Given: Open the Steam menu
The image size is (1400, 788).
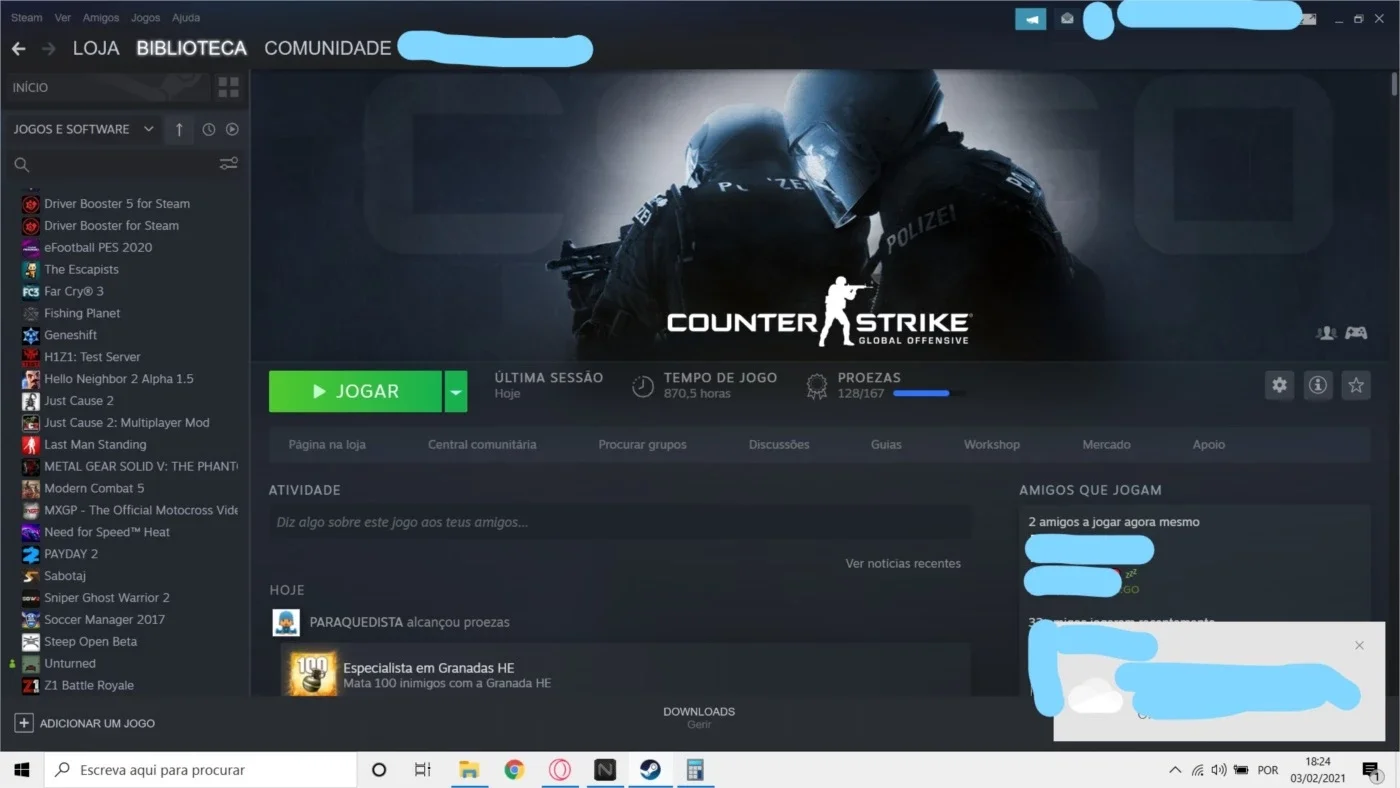Looking at the screenshot, I should 27,18.
